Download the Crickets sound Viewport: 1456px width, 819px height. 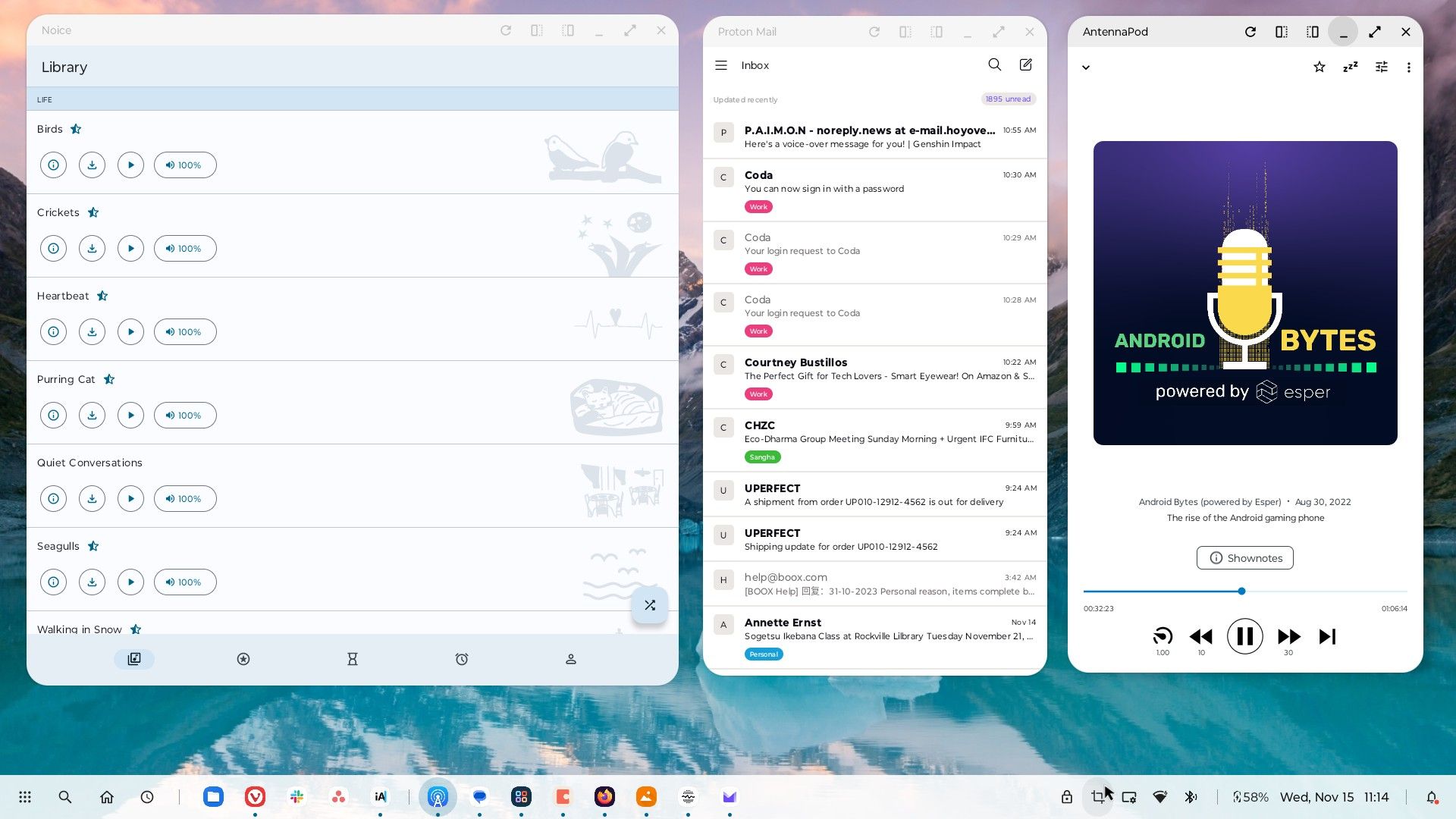92,249
